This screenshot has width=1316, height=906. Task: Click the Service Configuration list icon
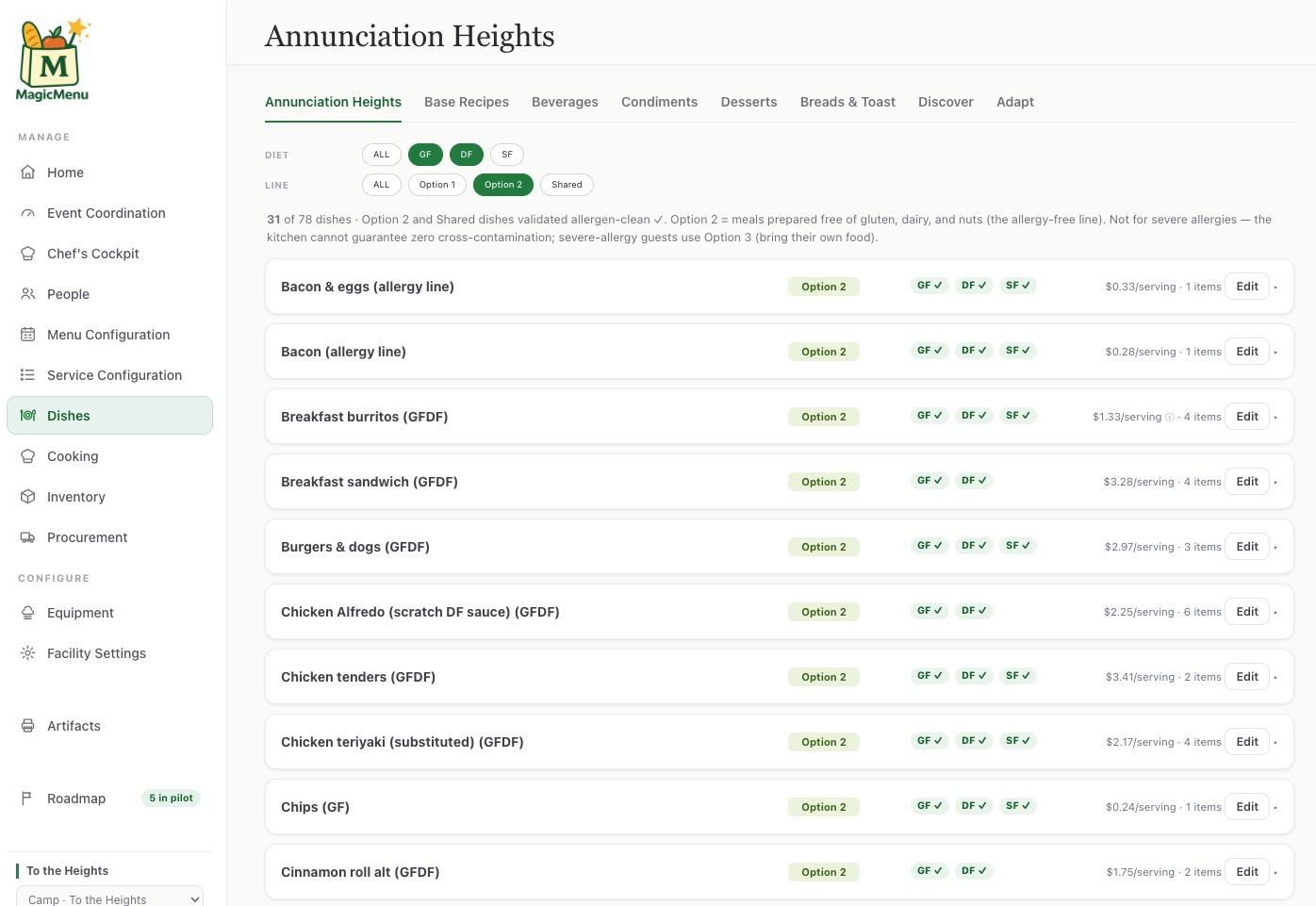[28, 375]
